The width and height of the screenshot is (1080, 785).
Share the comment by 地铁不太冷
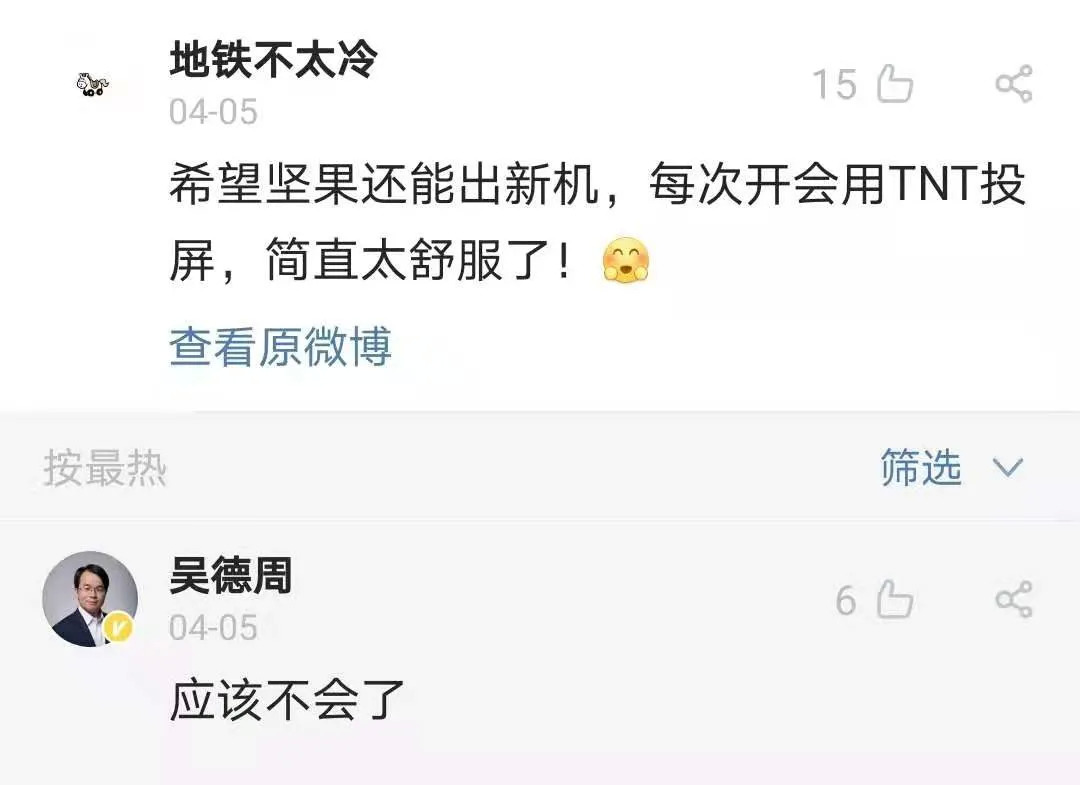(1014, 84)
